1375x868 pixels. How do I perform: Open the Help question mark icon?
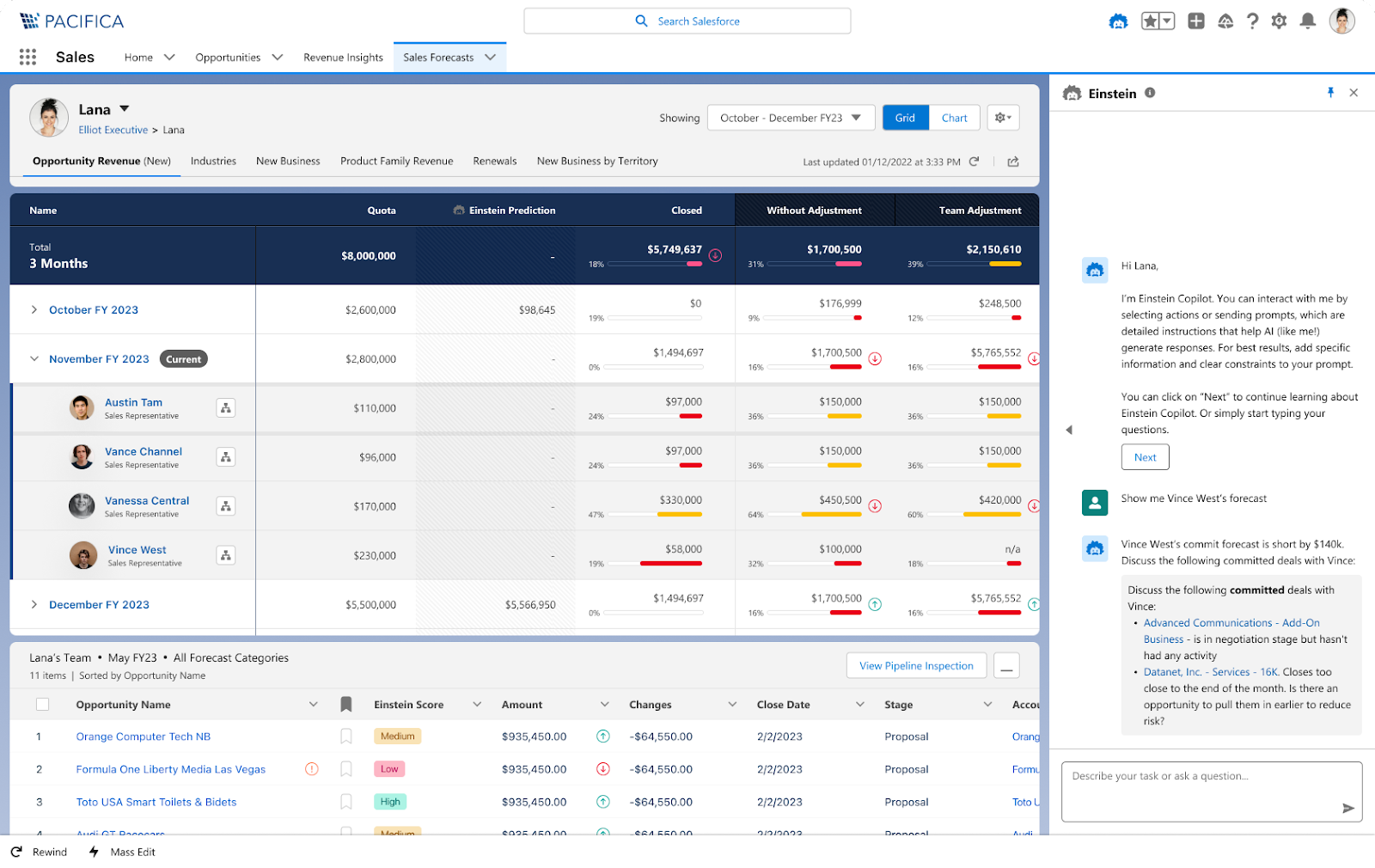pyautogui.click(x=1253, y=21)
